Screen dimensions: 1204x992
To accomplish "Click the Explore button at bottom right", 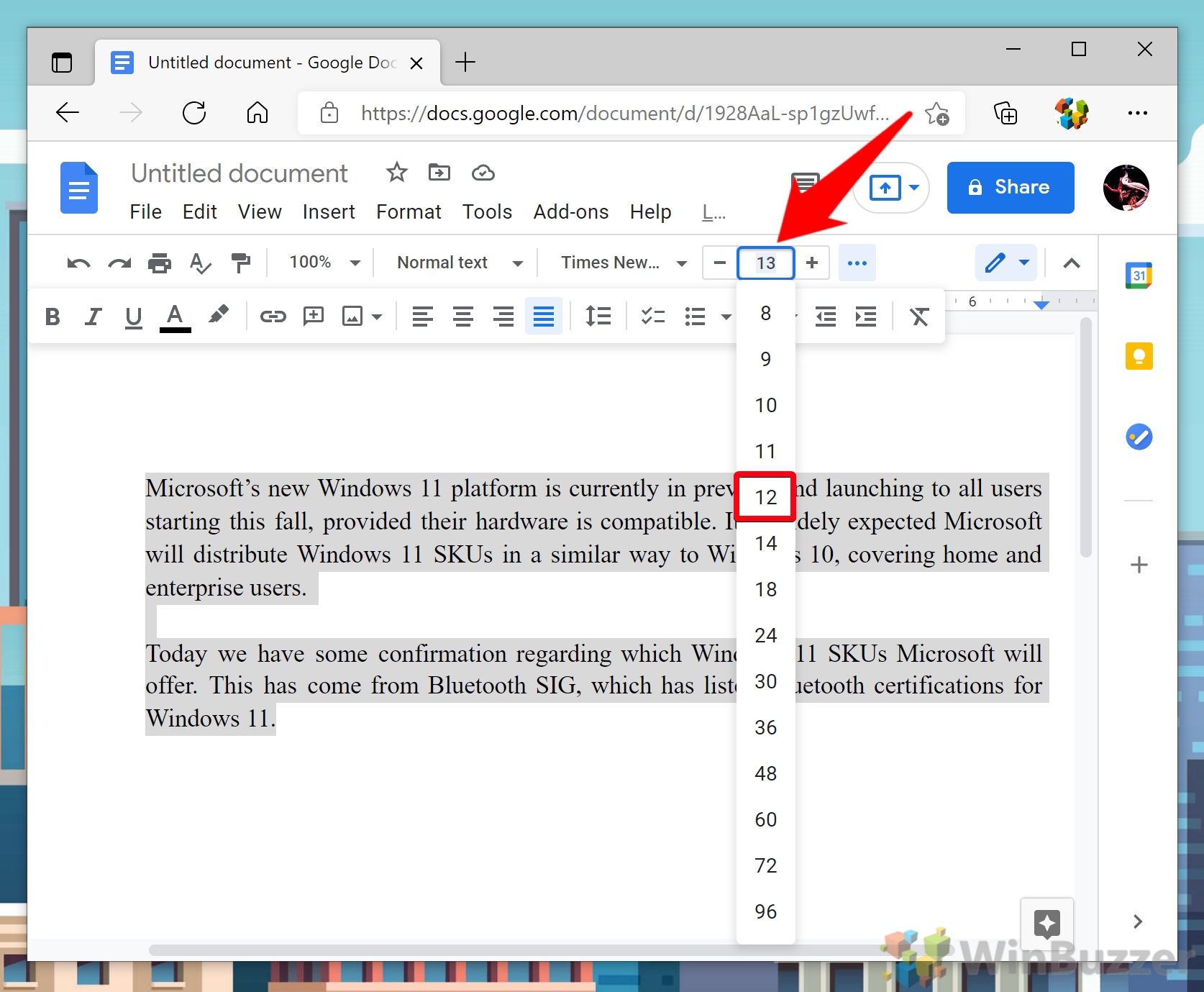I will [1047, 923].
